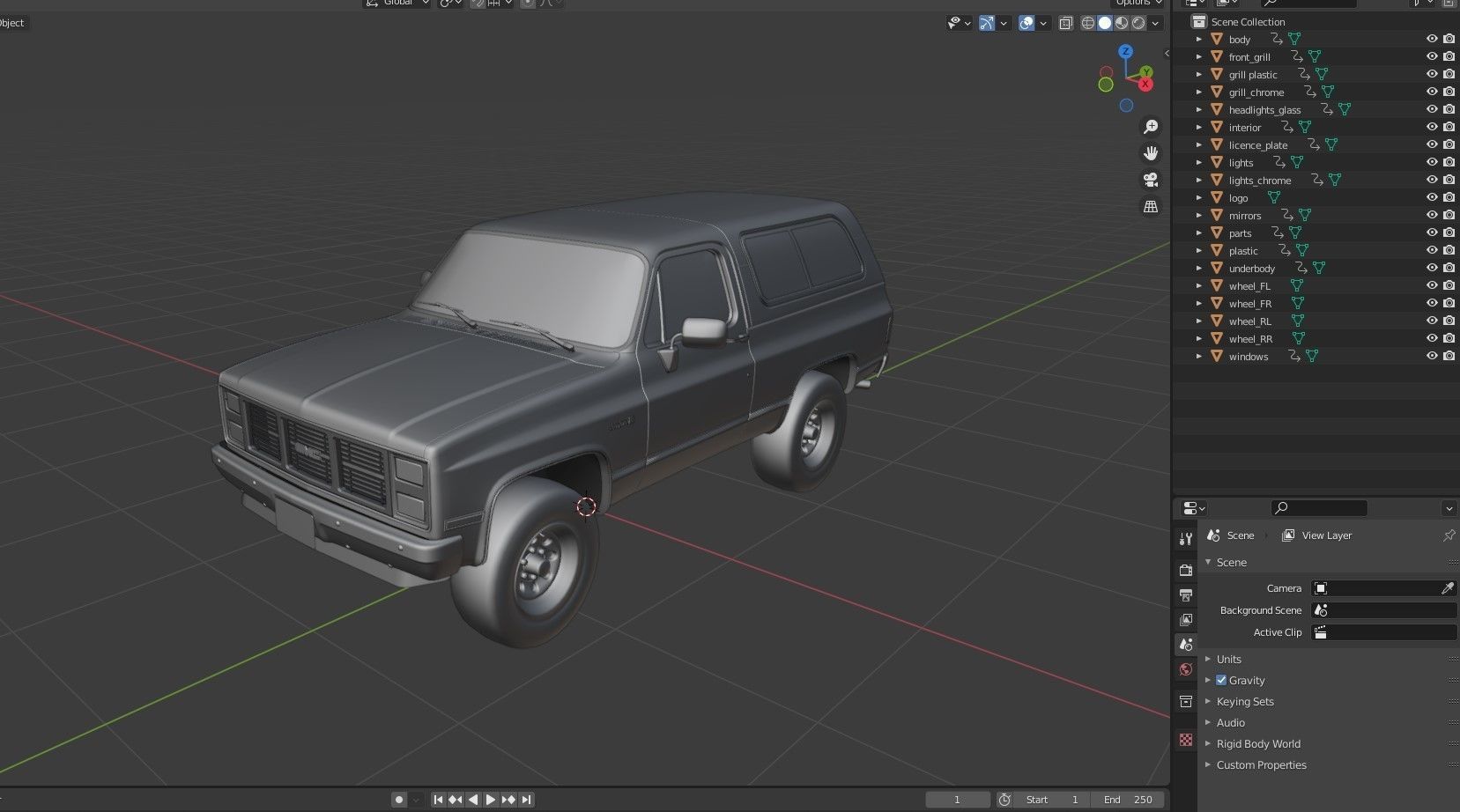Hide the body object in viewport

[x=1432, y=39]
